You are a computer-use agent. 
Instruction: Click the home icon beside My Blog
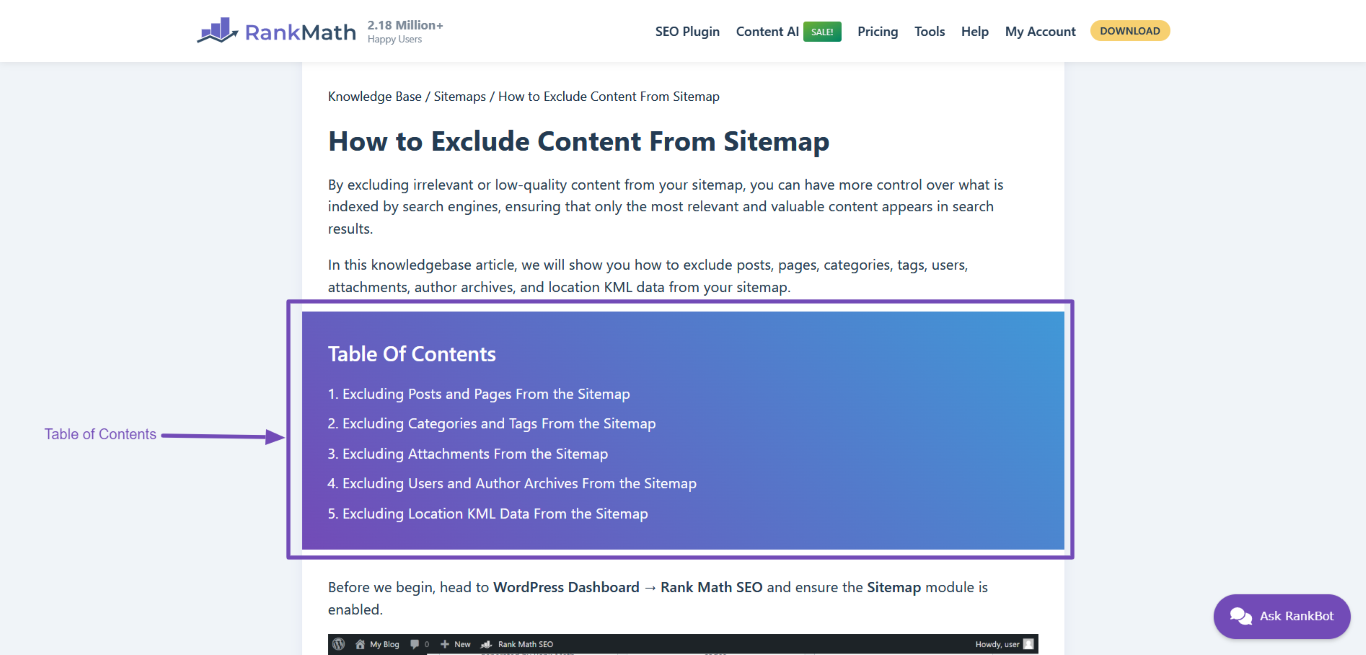click(x=361, y=644)
